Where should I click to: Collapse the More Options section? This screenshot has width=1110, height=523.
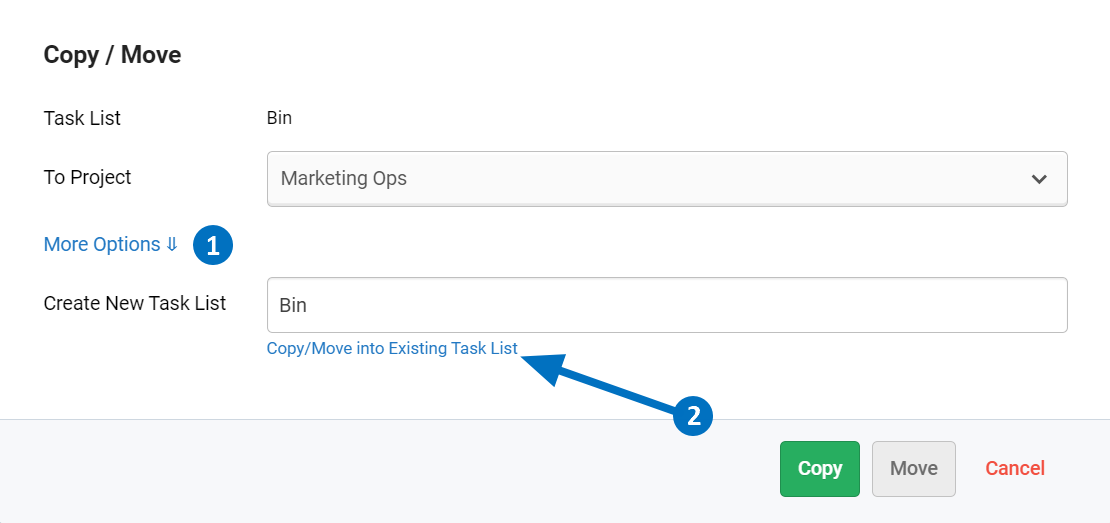click(x=102, y=245)
